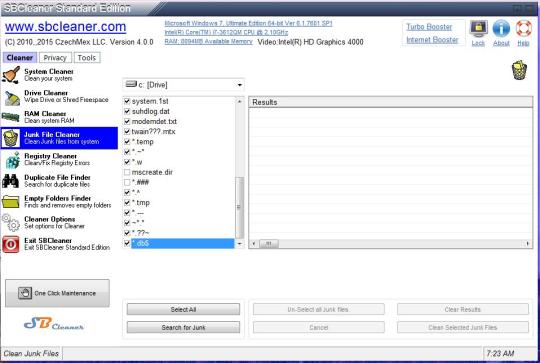Click the red Exit SBCleaner power icon

pyautogui.click(x=11, y=244)
